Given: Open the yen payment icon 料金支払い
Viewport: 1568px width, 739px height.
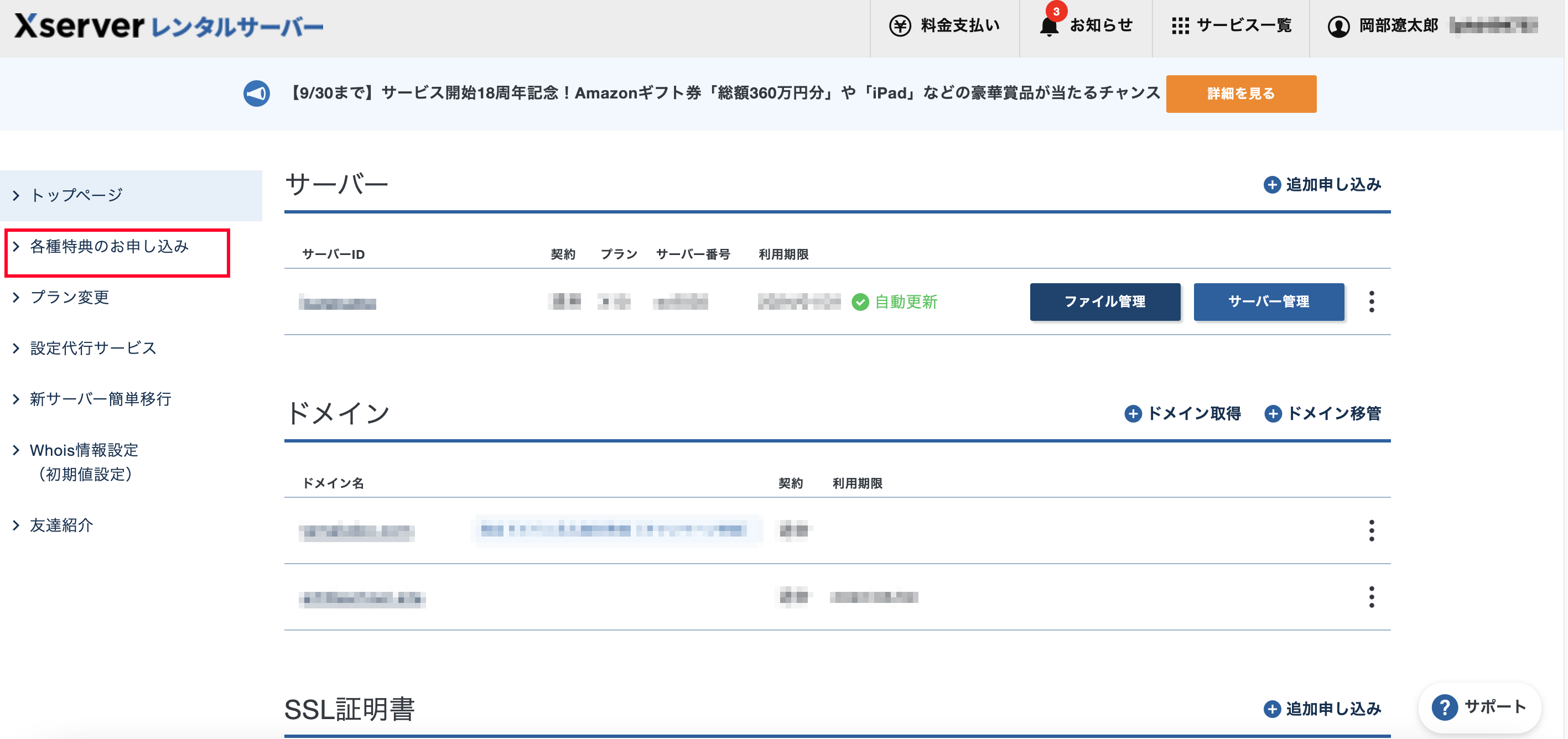Looking at the screenshot, I should (900, 26).
